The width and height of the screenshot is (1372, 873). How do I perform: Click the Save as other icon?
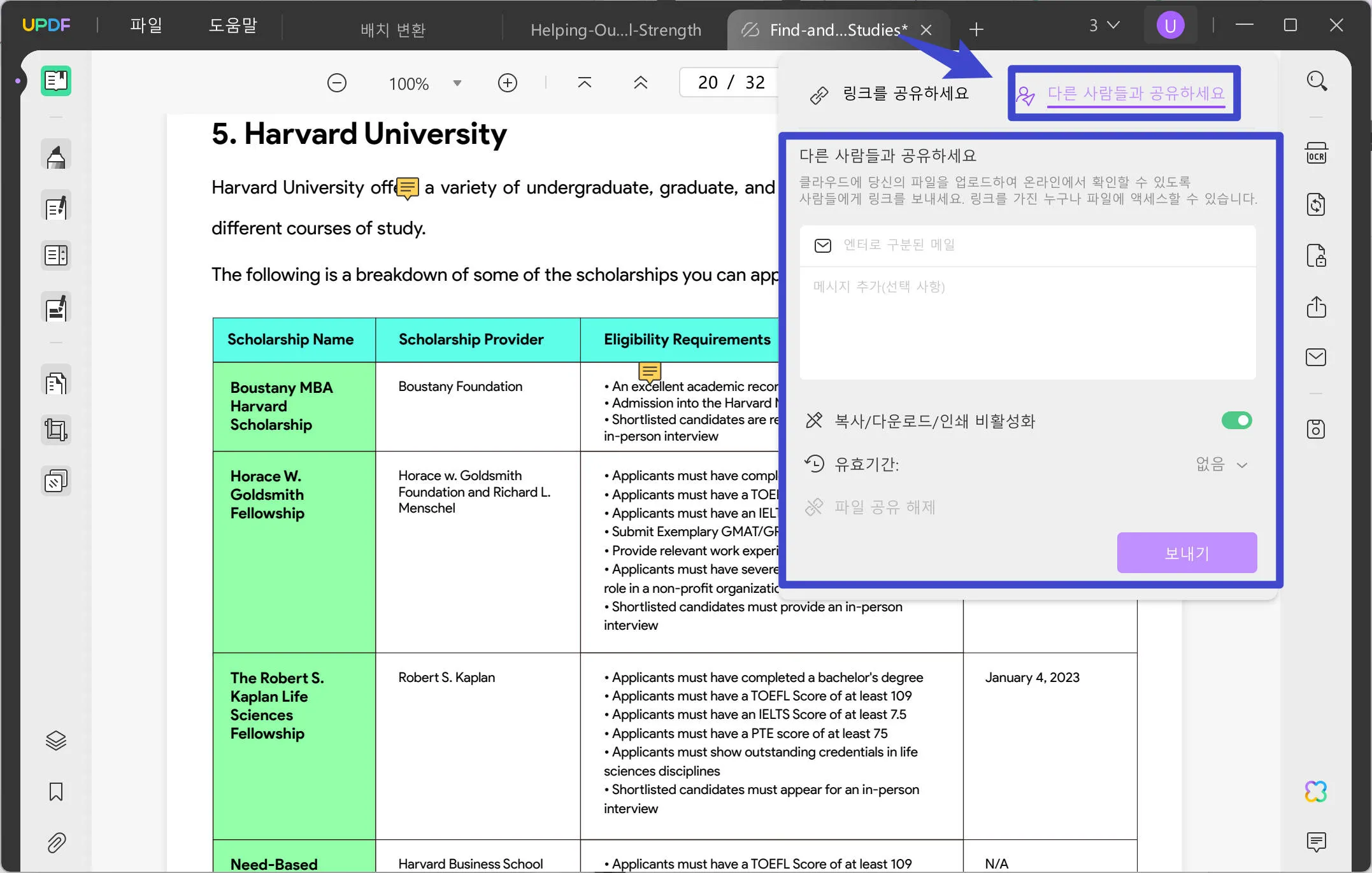point(1316,429)
